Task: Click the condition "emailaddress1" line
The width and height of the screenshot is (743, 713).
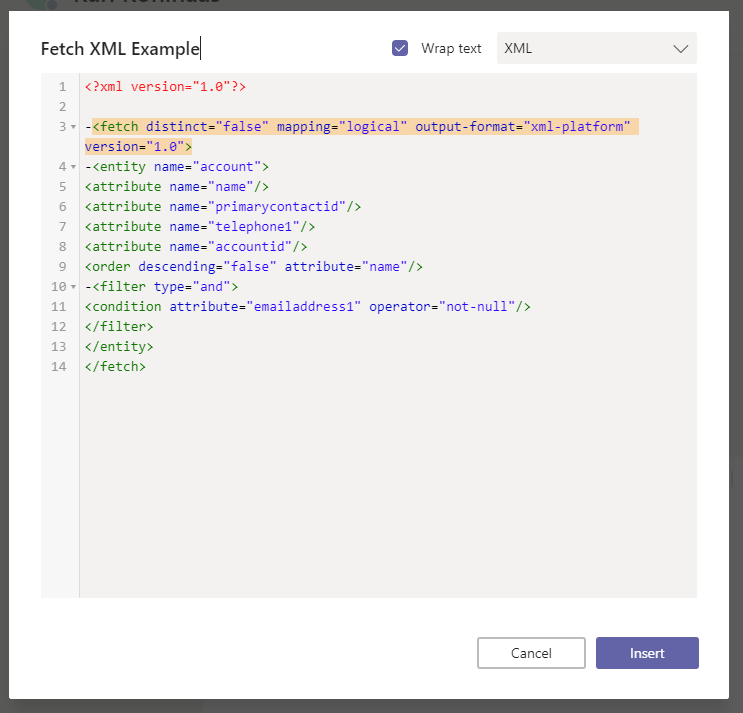Action: point(308,307)
